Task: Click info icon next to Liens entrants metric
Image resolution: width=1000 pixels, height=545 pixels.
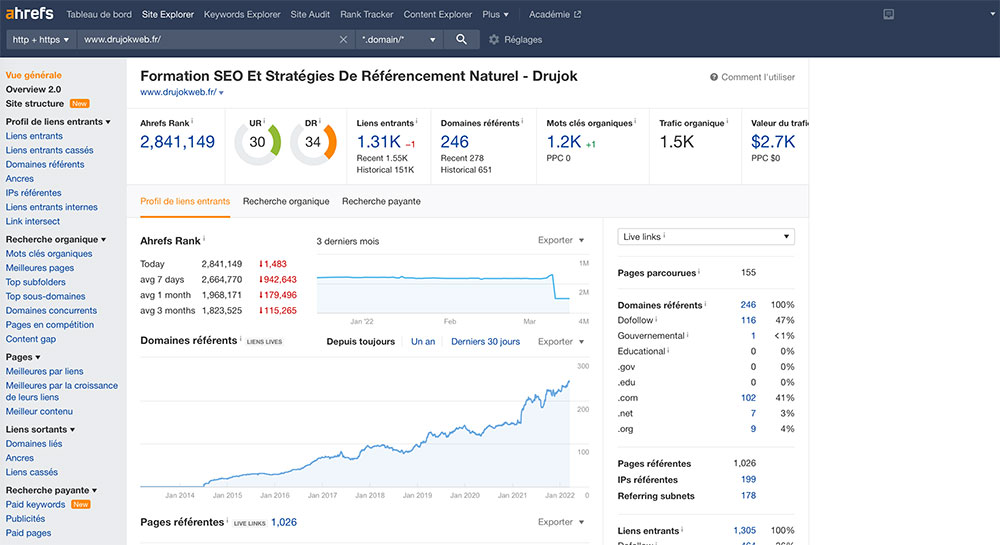Action: click(x=416, y=121)
